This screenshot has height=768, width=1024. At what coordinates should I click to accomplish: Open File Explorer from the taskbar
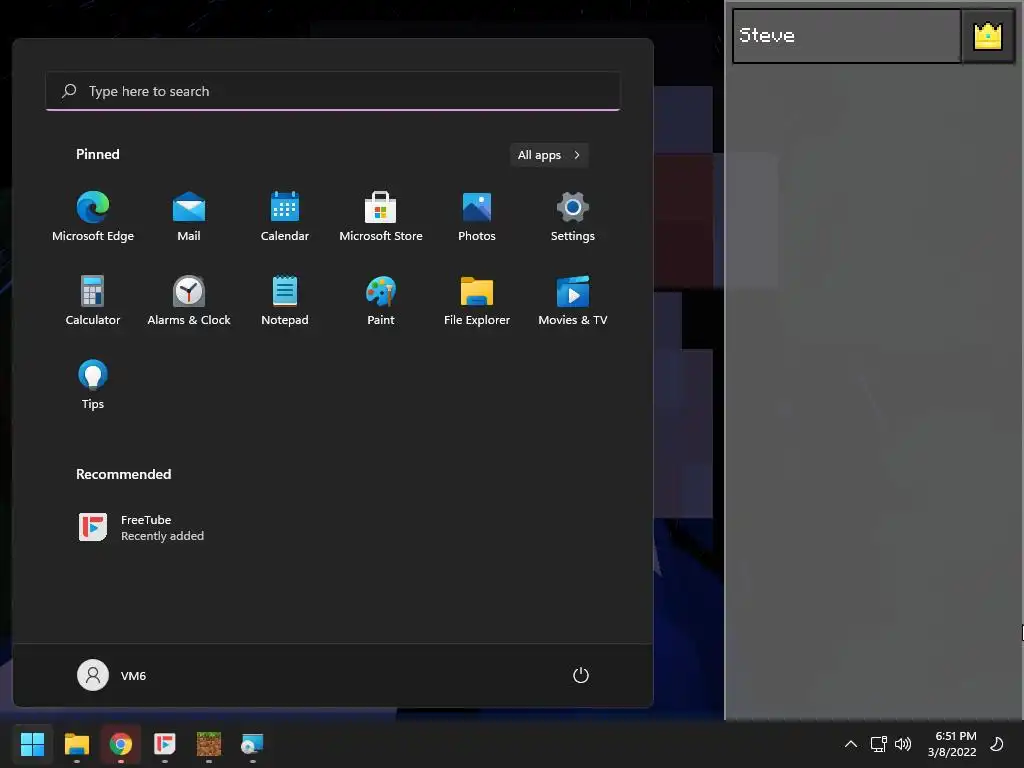pos(76,744)
